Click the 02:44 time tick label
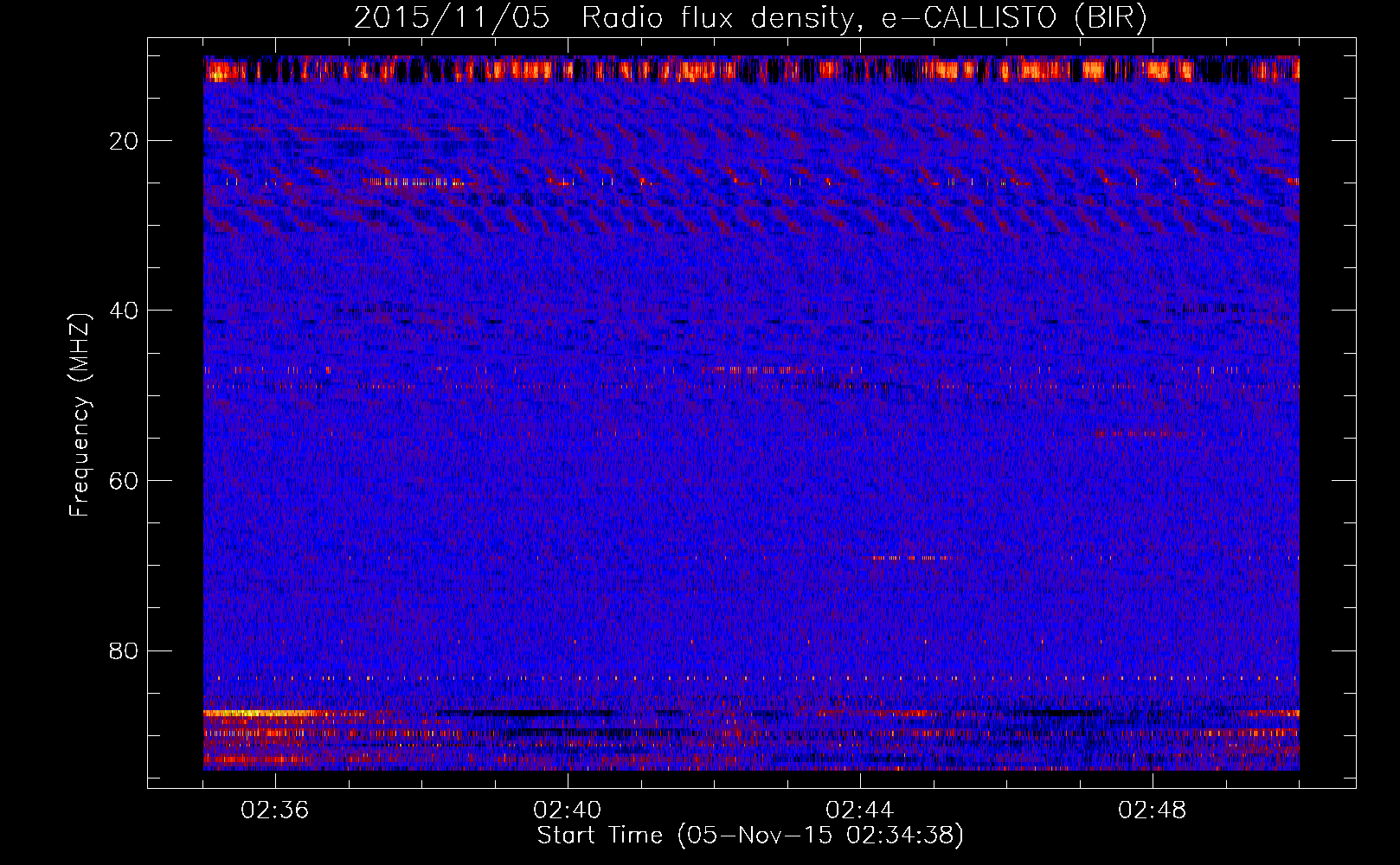This screenshot has height=865, width=1400. pyautogui.click(x=860, y=811)
